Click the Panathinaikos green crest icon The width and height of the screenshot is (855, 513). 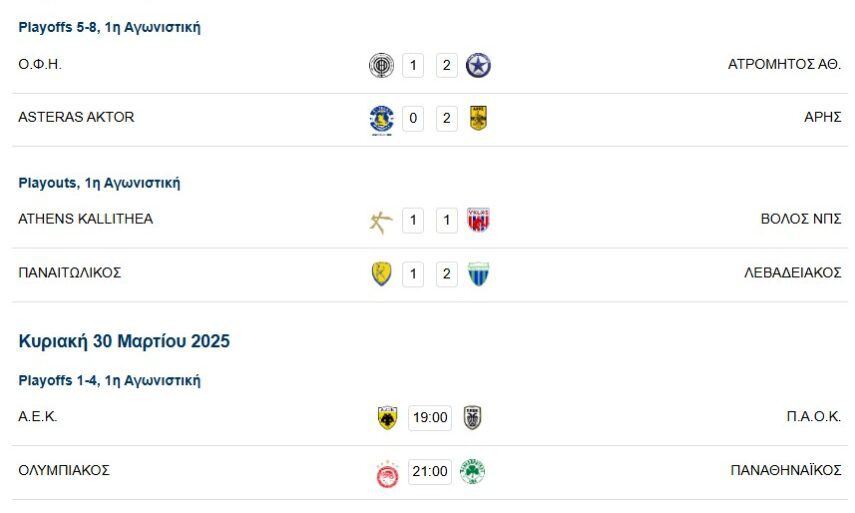tap(472, 472)
